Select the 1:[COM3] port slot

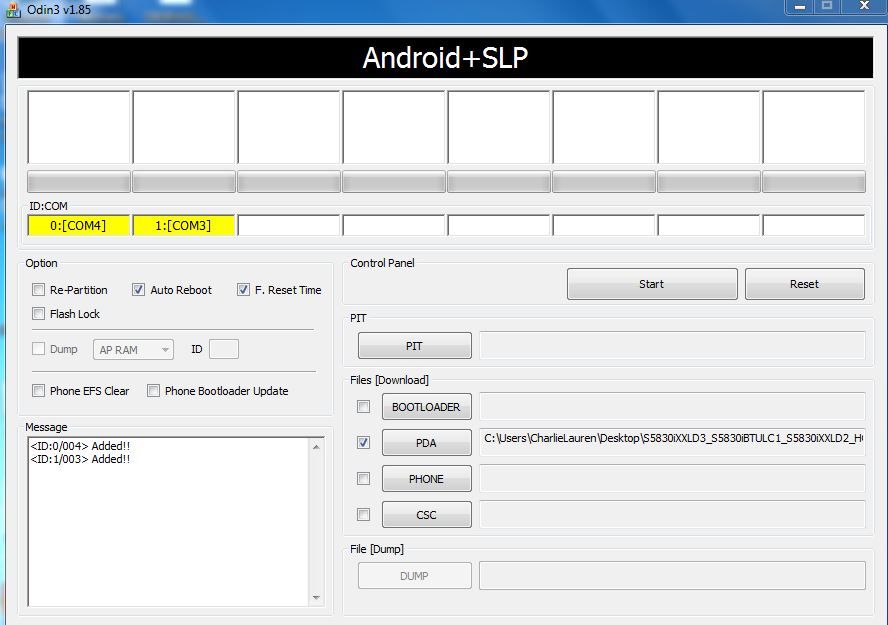coord(183,225)
